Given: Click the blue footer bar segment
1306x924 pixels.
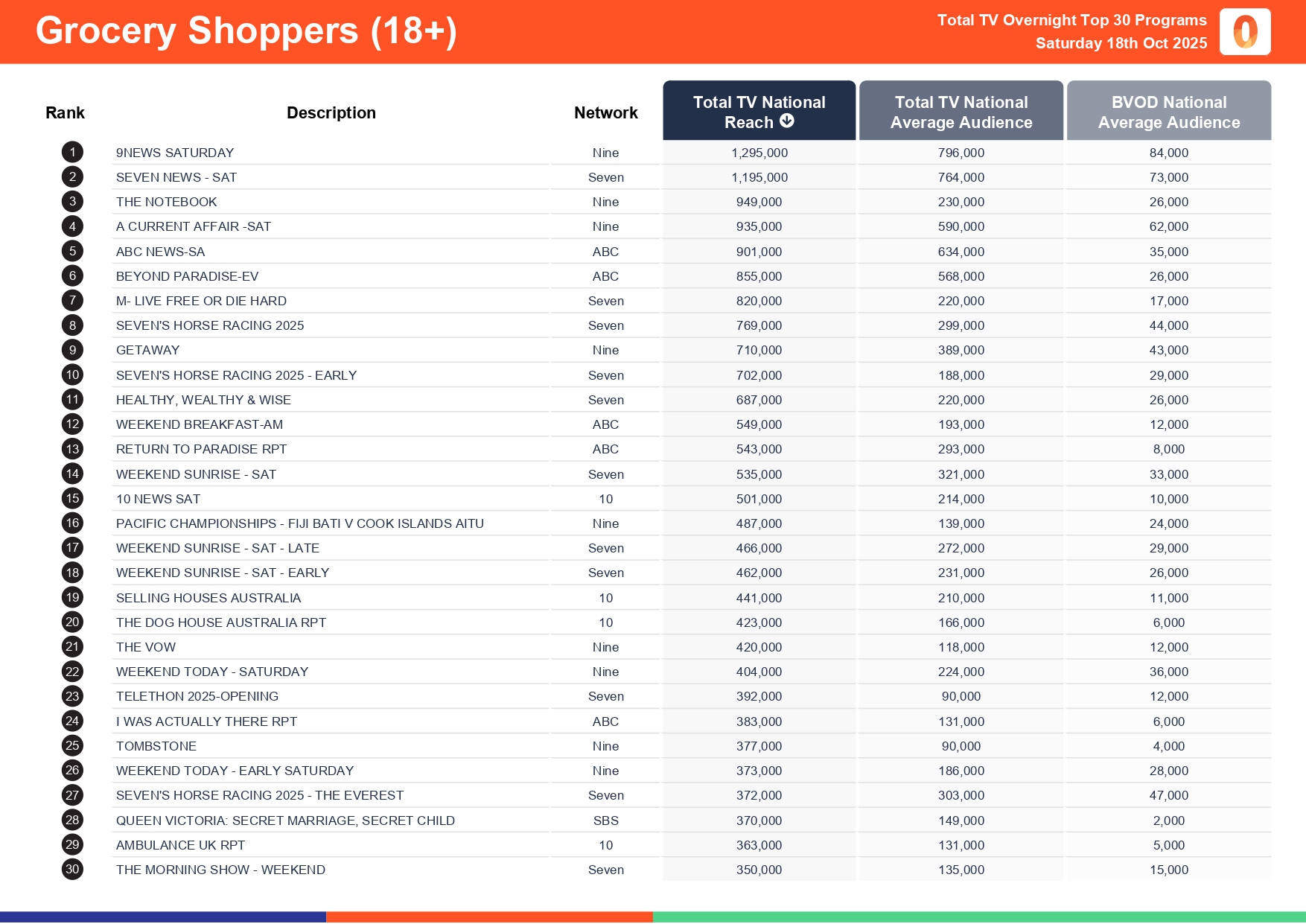Looking at the screenshot, I should click(163, 917).
